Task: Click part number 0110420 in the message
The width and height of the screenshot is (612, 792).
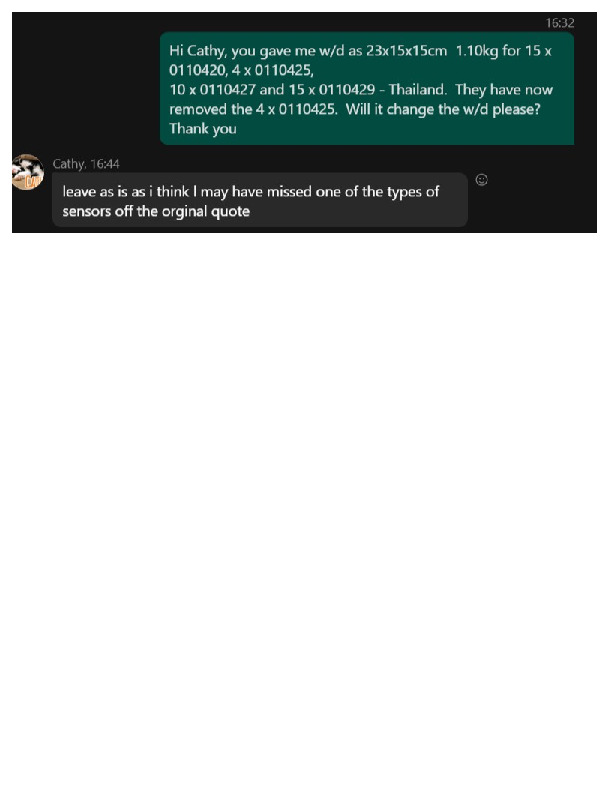Action: pyautogui.click(x=198, y=71)
